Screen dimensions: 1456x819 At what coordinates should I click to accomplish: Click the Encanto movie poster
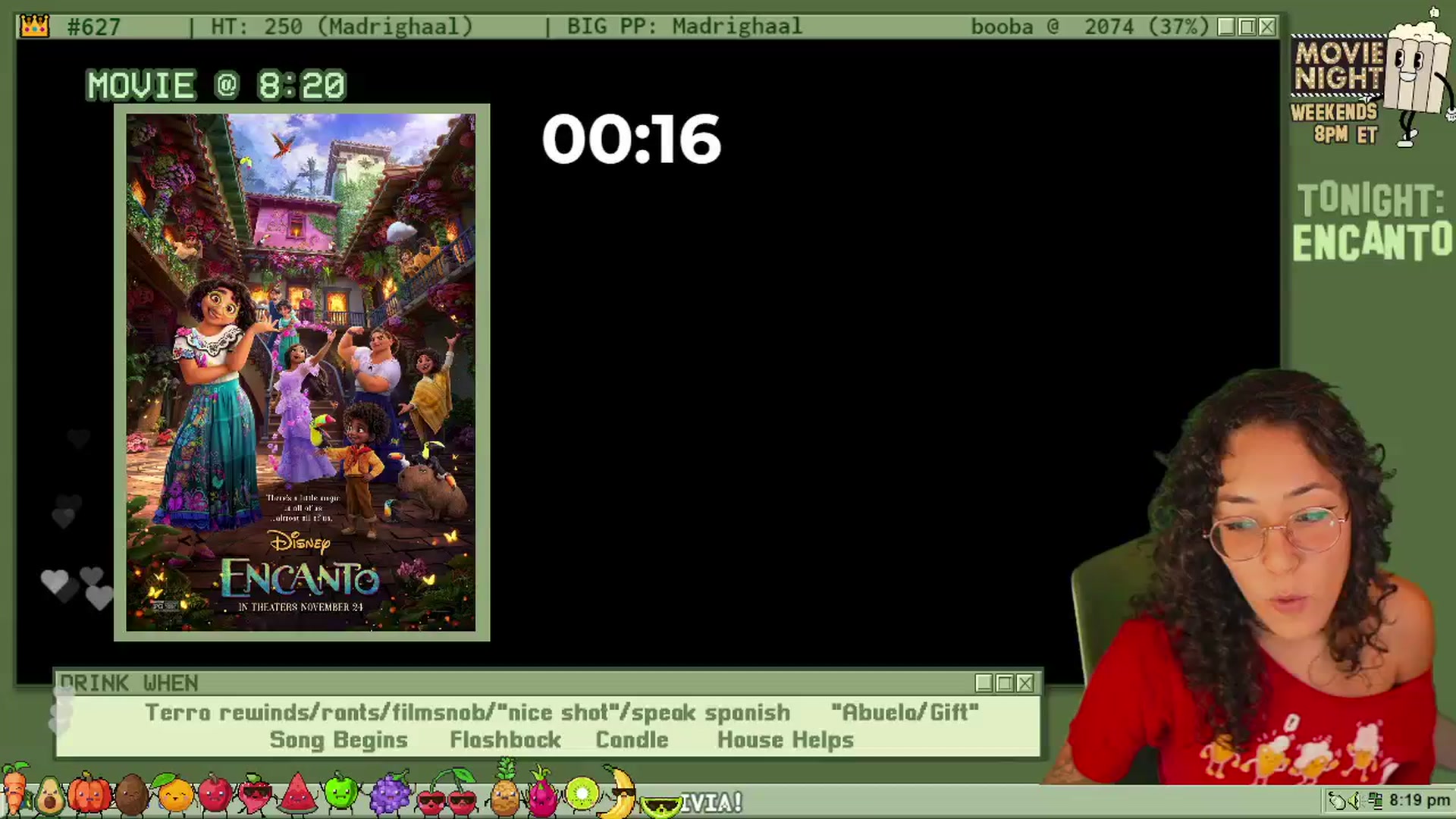click(301, 372)
